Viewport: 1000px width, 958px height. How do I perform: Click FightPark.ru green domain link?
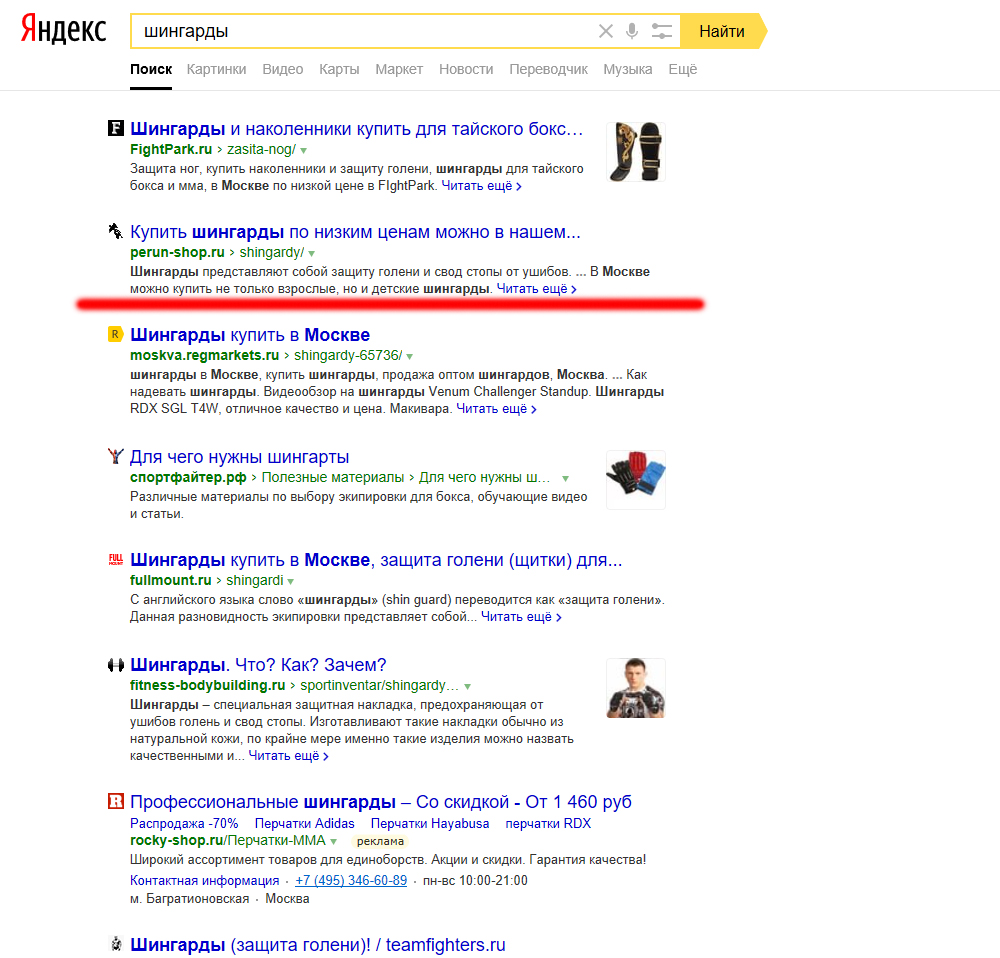(x=171, y=149)
